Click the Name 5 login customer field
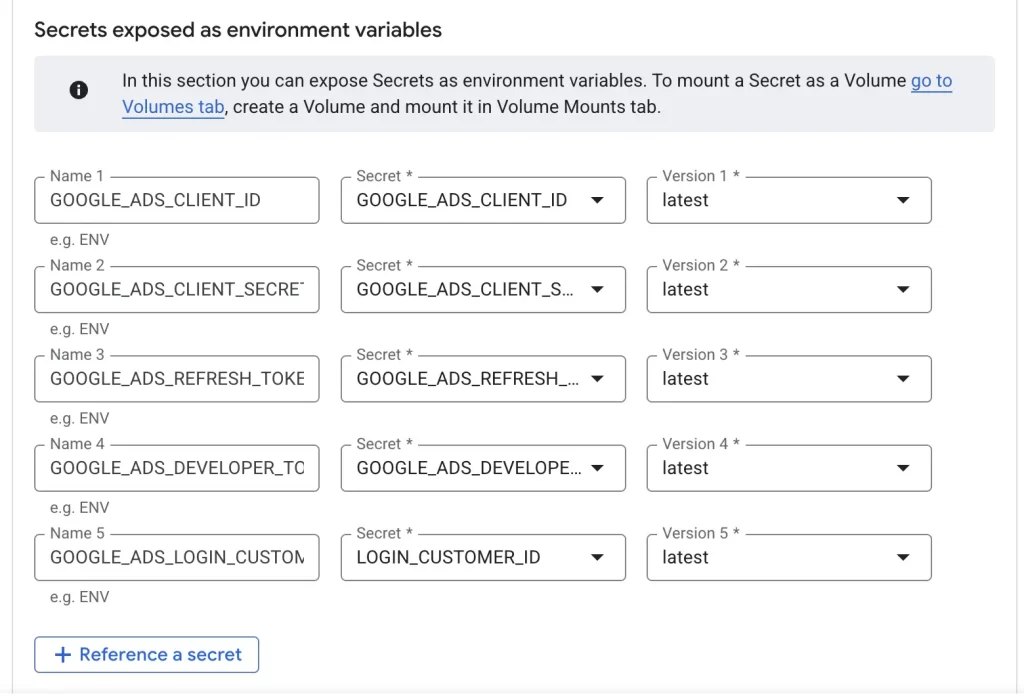Viewport: 1024px width, 700px height. [x=176, y=558]
